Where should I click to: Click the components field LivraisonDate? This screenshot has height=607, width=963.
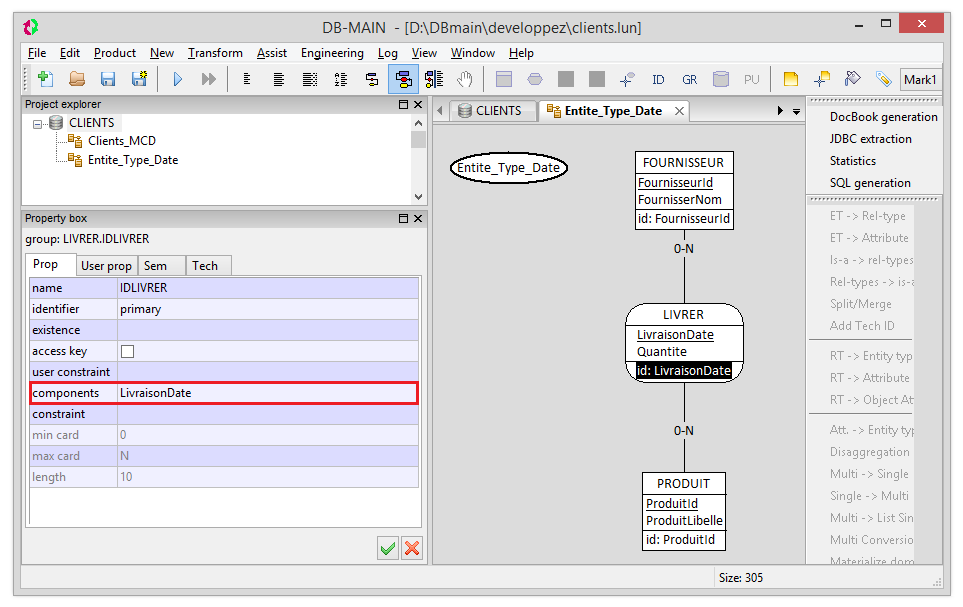click(268, 393)
